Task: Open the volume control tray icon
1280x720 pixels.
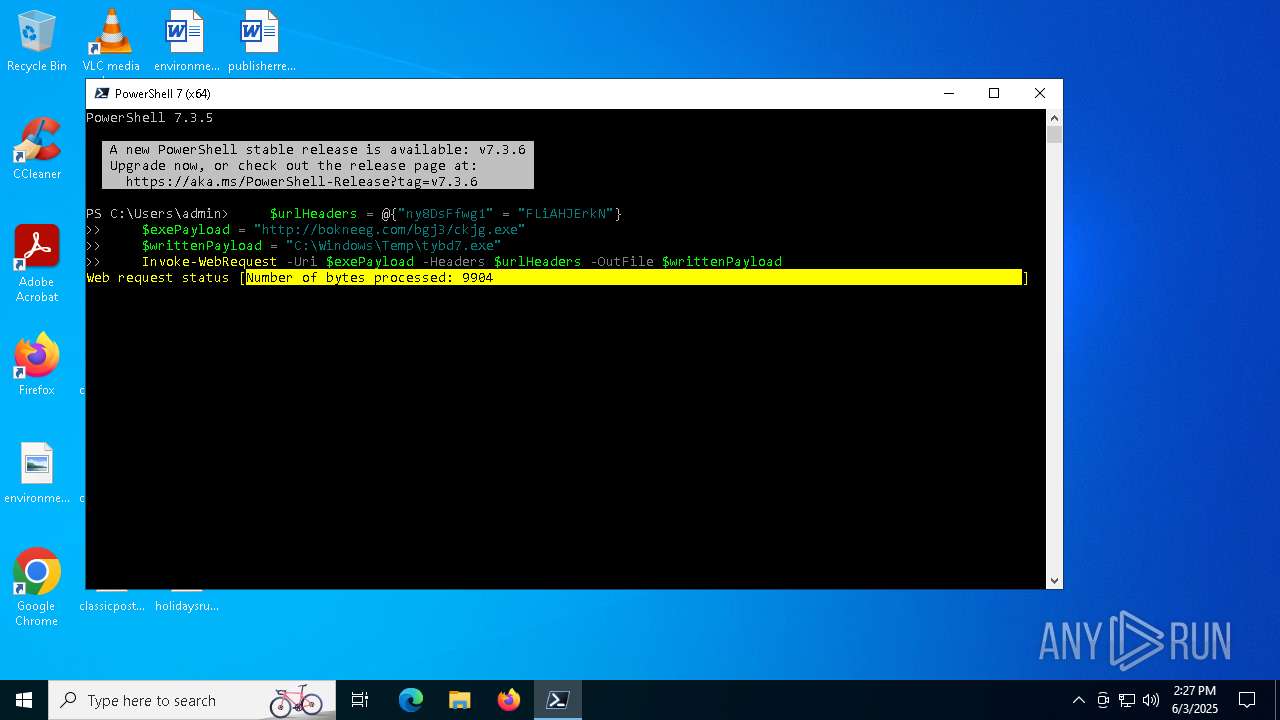Action: point(1151,700)
